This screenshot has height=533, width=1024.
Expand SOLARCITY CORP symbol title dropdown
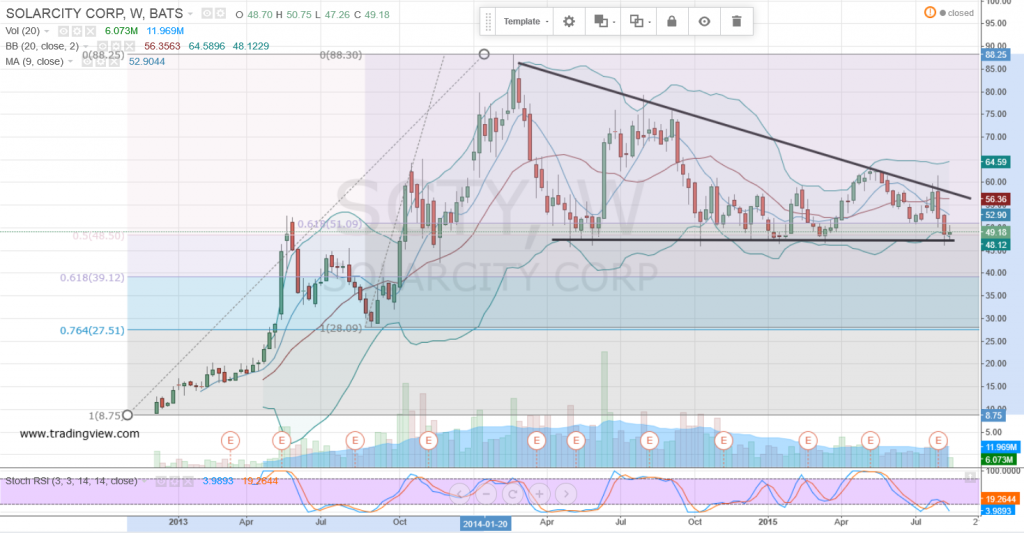click(x=191, y=14)
